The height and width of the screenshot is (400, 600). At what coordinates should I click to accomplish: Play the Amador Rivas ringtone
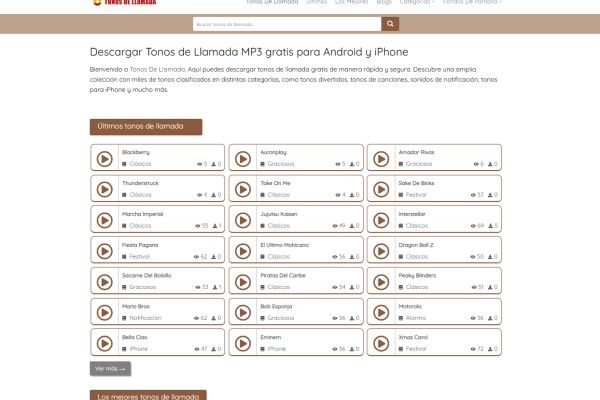pyautogui.click(x=381, y=159)
